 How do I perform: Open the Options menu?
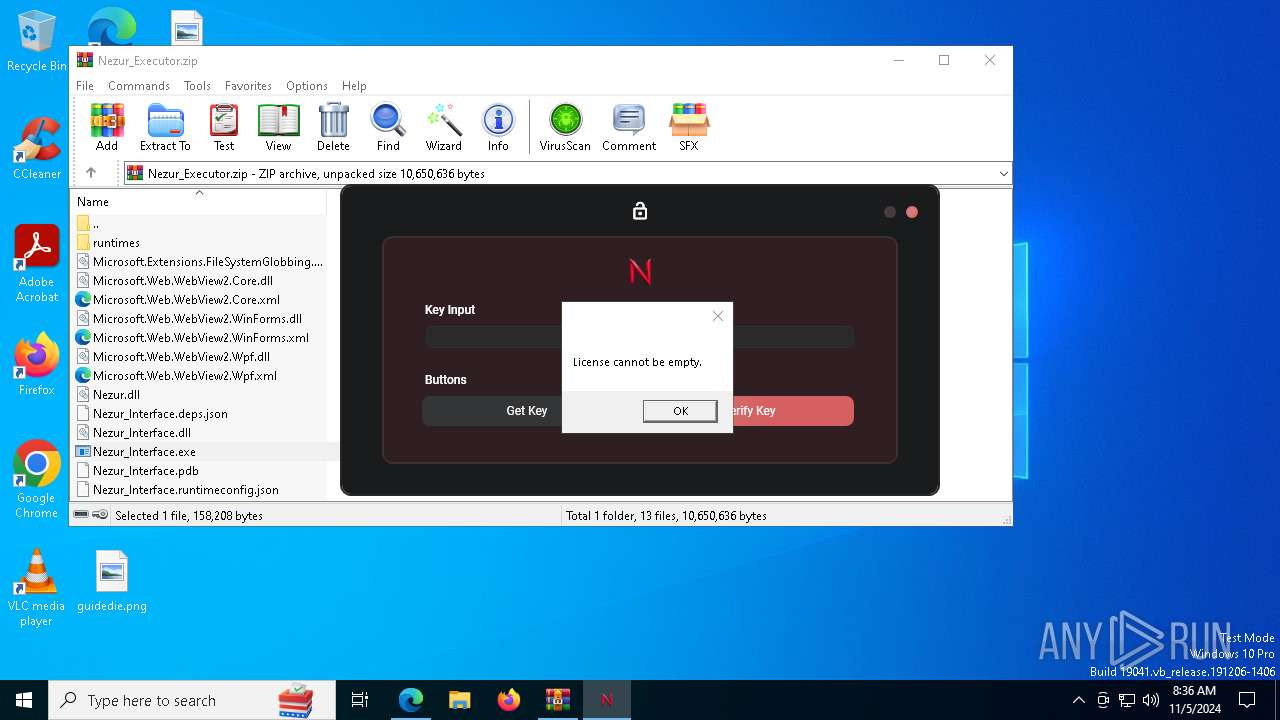tap(307, 86)
